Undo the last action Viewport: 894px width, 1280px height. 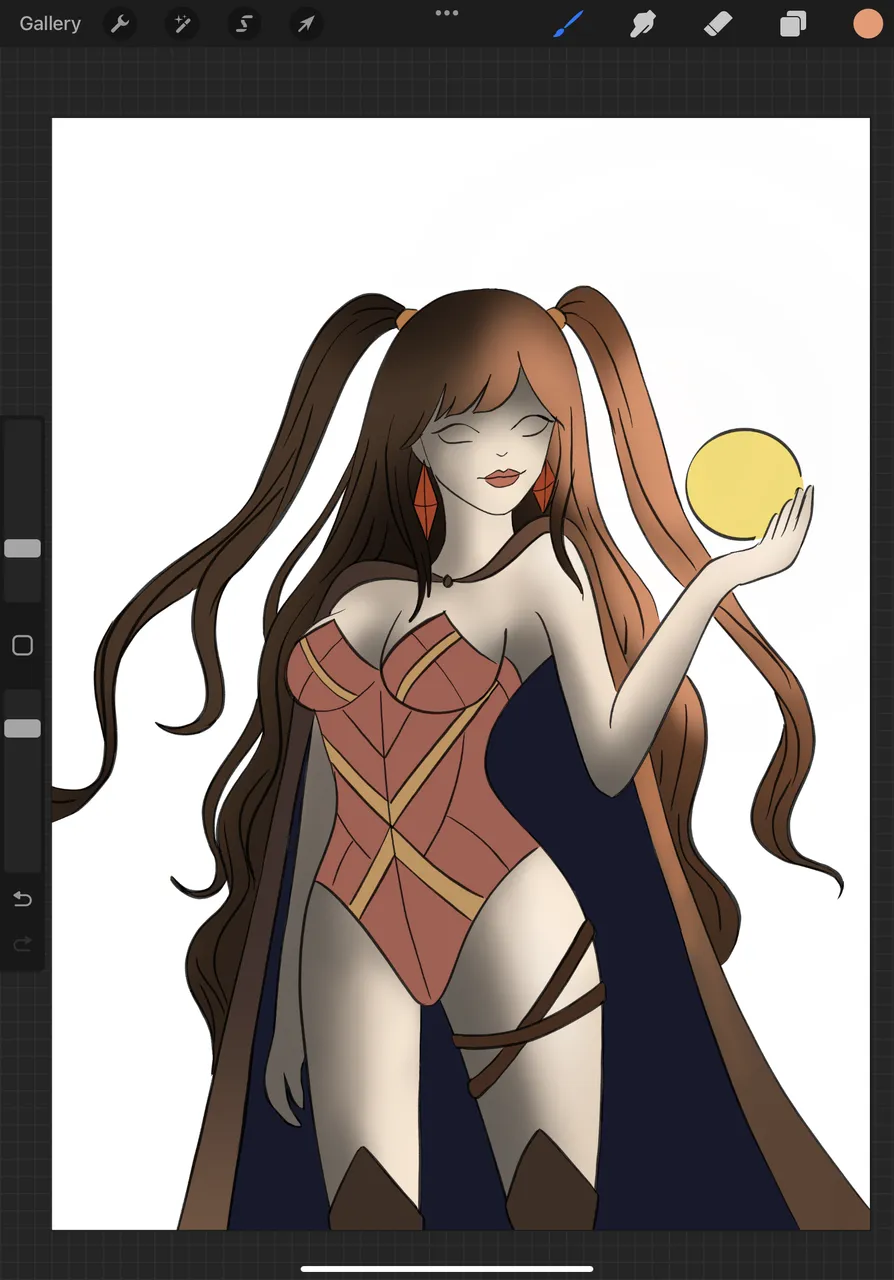[x=22, y=899]
